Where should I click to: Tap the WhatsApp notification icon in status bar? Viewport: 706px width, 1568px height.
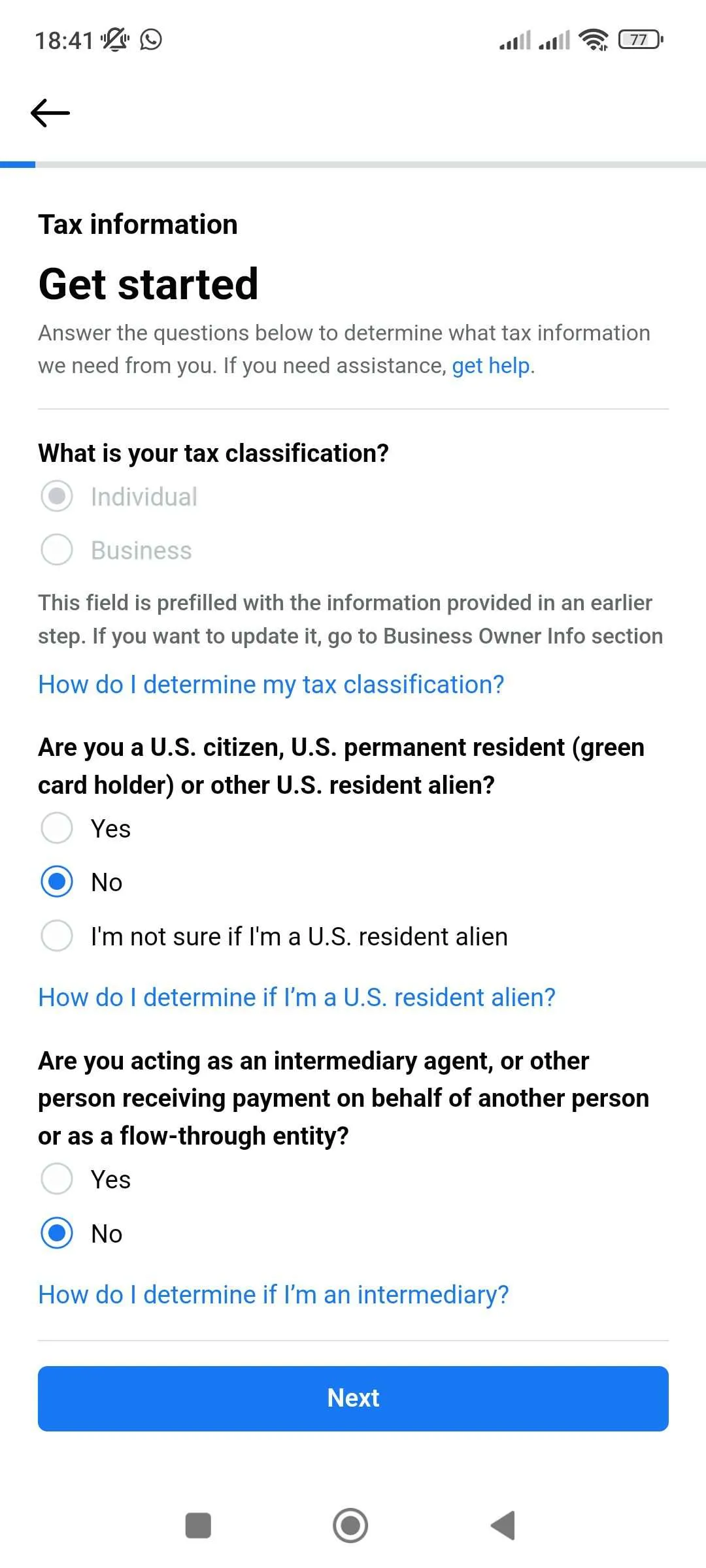click(x=151, y=40)
